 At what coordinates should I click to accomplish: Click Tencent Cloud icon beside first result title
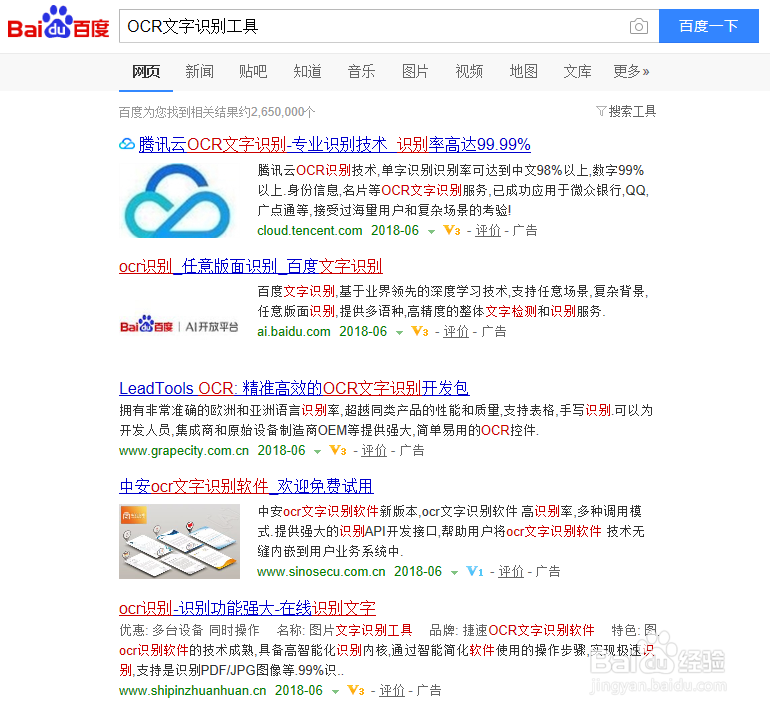pos(127,144)
